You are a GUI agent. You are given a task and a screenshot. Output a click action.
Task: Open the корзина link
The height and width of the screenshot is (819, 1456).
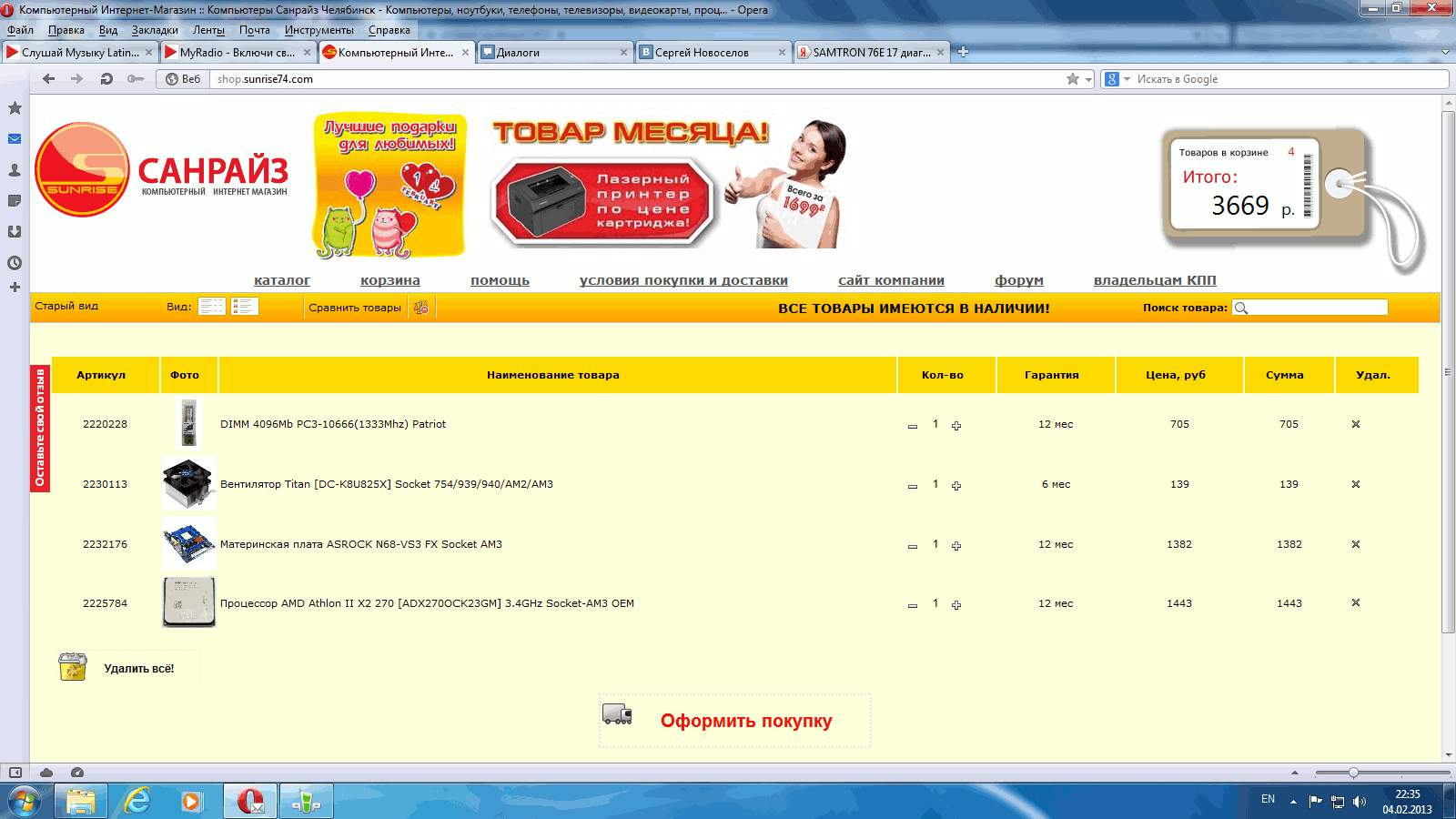[390, 280]
